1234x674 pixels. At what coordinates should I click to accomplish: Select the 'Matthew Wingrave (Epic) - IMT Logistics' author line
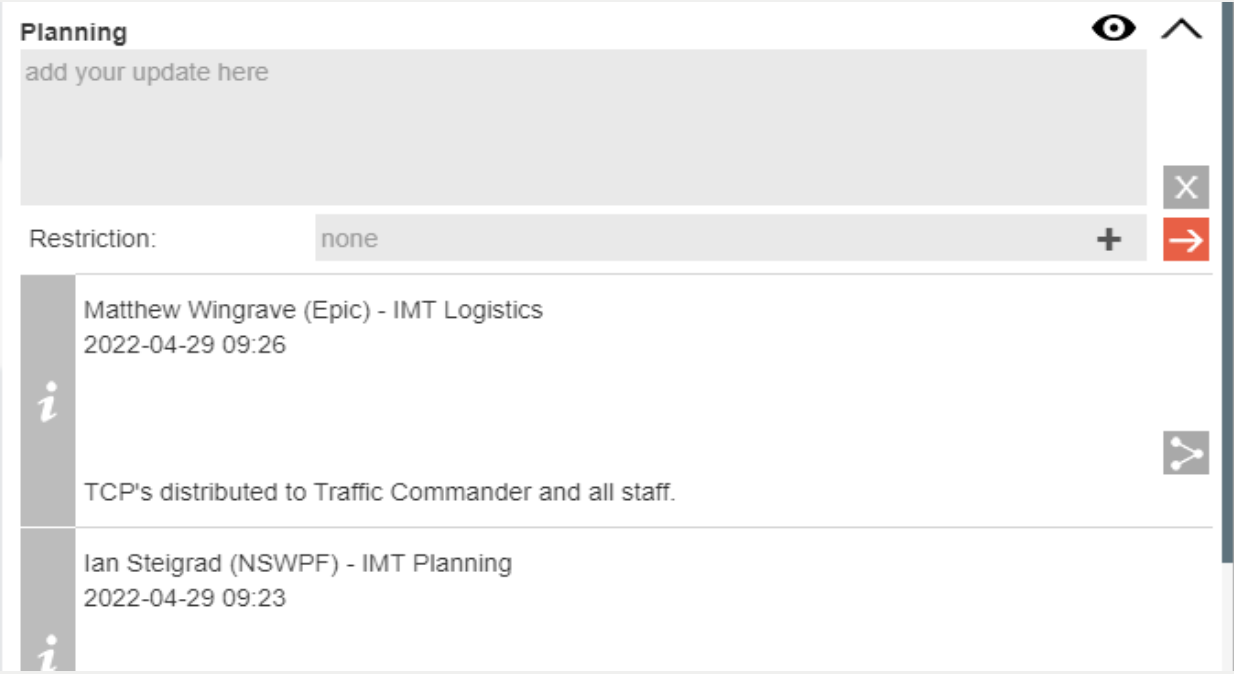point(313,310)
